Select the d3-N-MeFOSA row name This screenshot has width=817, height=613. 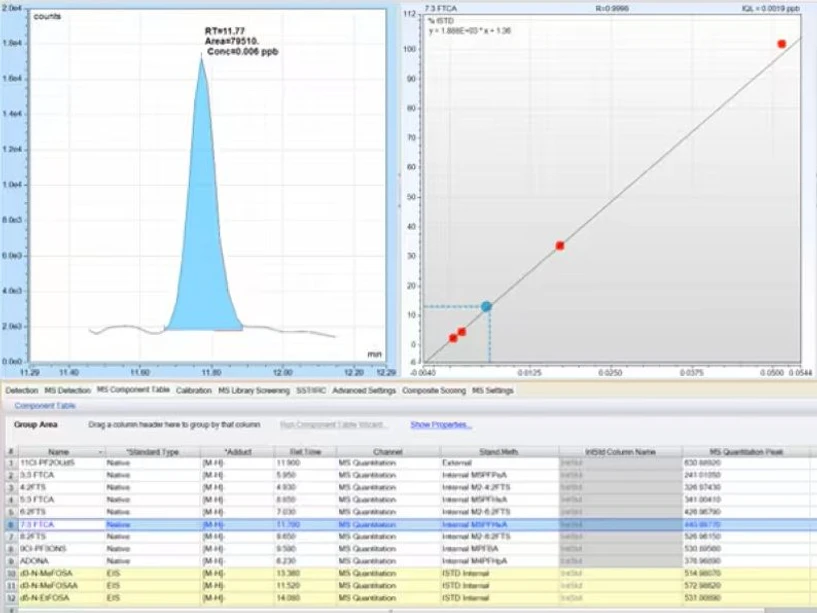tap(46, 573)
